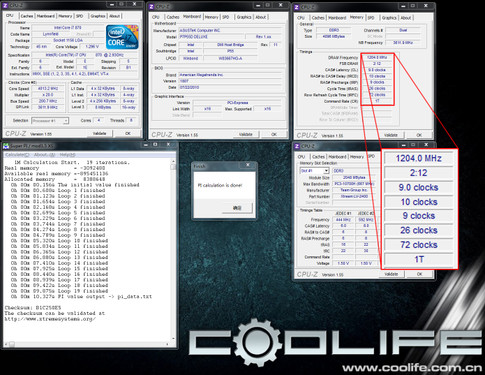The width and height of the screenshot is (485, 375).
Task: Confirm the PI calculation done dialog
Action: pos(237,208)
